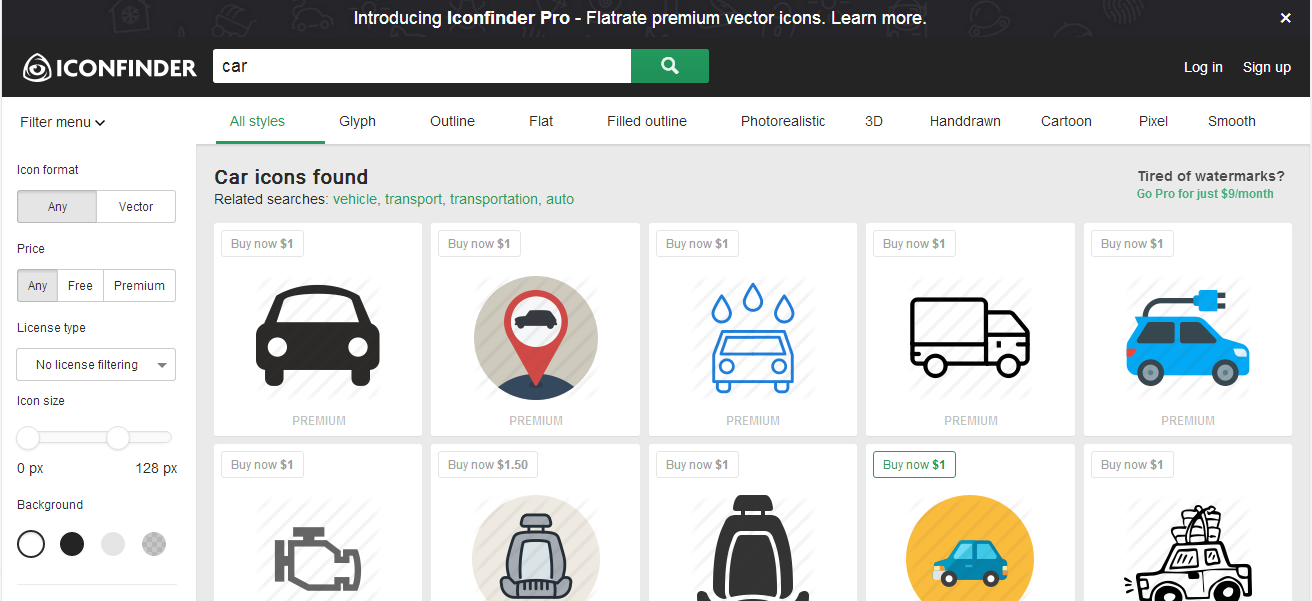Screen dimensions: 1312x601
Task: Click Buy now $1 on car wash icon
Action: (x=697, y=244)
